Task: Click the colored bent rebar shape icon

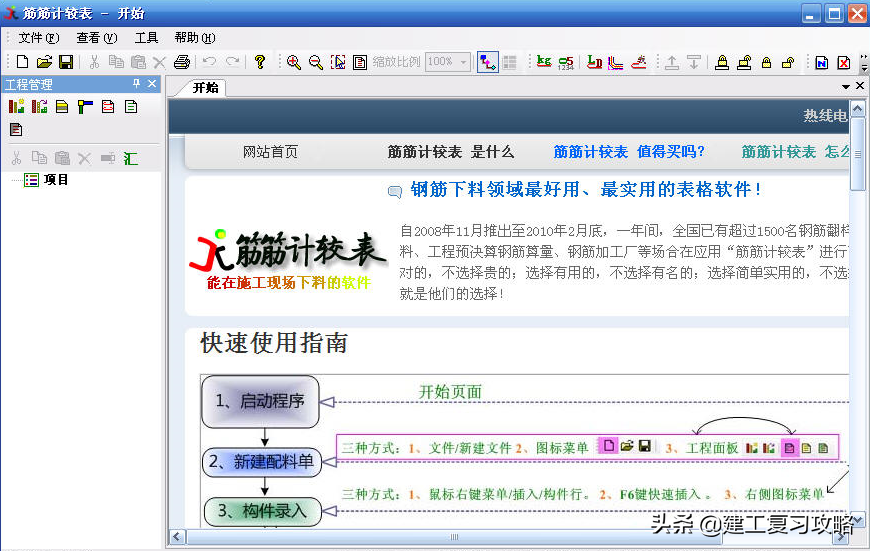Action: pyautogui.click(x=615, y=62)
